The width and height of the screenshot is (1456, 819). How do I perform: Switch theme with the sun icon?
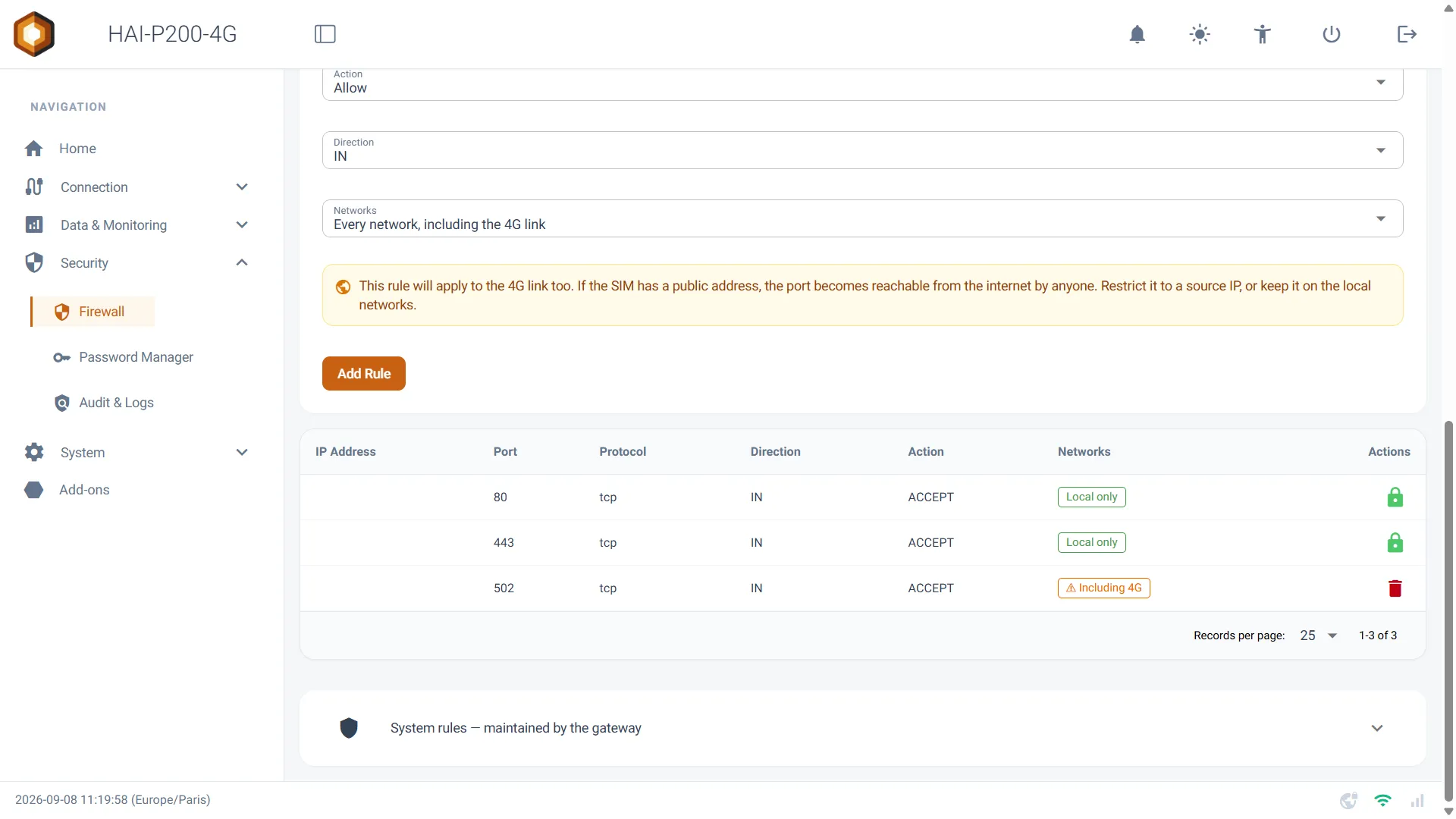click(1200, 34)
